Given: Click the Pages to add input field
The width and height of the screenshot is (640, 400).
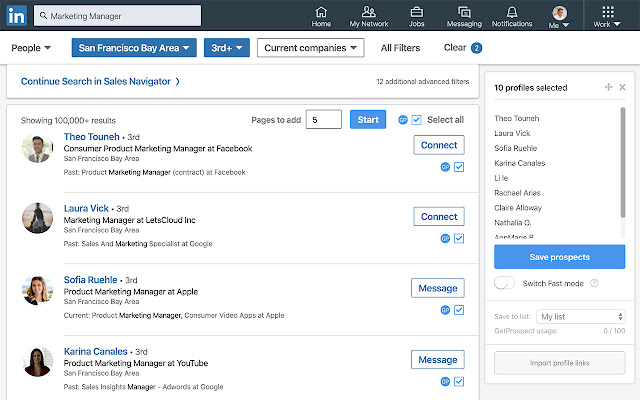Looking at the screenshot, I should pos(324,120).
